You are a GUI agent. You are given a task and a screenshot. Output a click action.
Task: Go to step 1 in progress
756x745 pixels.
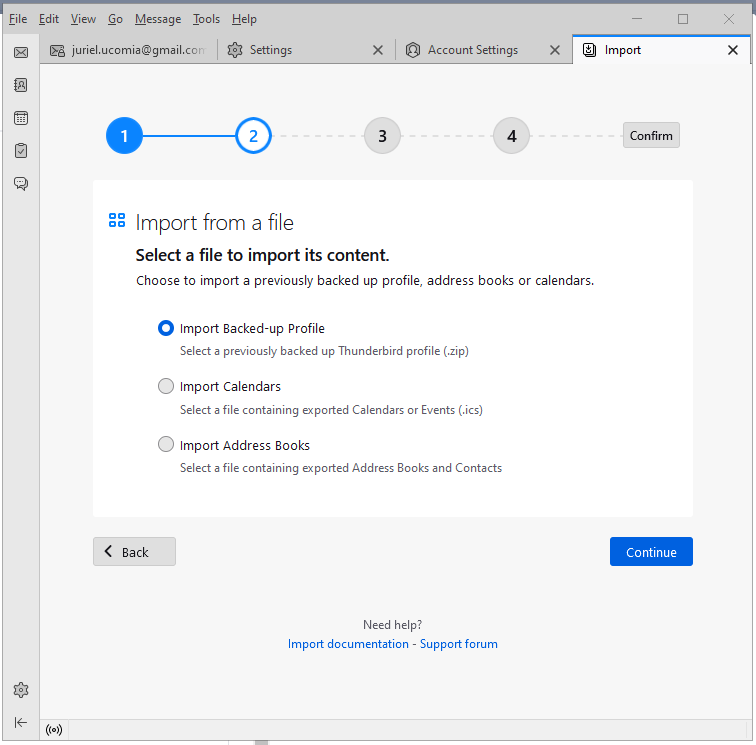(124, 135)
